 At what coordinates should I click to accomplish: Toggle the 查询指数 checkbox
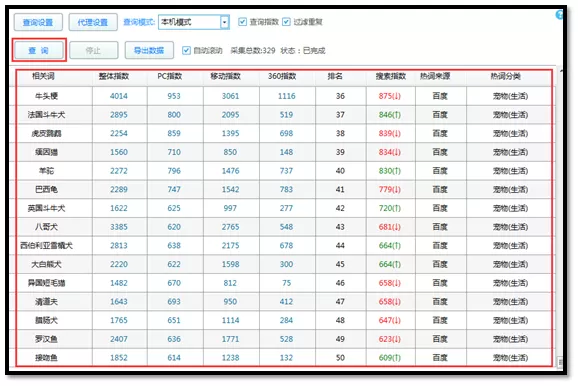(x=242, y=22)
